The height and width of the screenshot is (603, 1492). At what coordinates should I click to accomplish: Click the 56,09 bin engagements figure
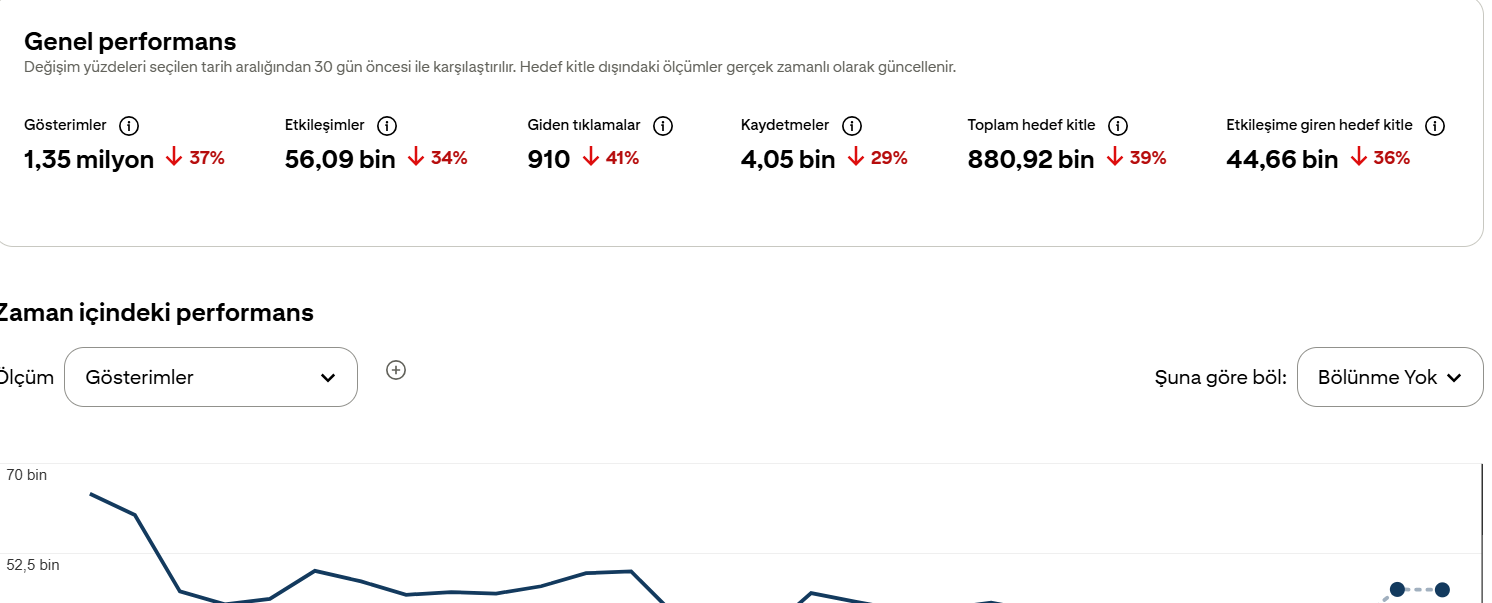[x=340, y=159]
